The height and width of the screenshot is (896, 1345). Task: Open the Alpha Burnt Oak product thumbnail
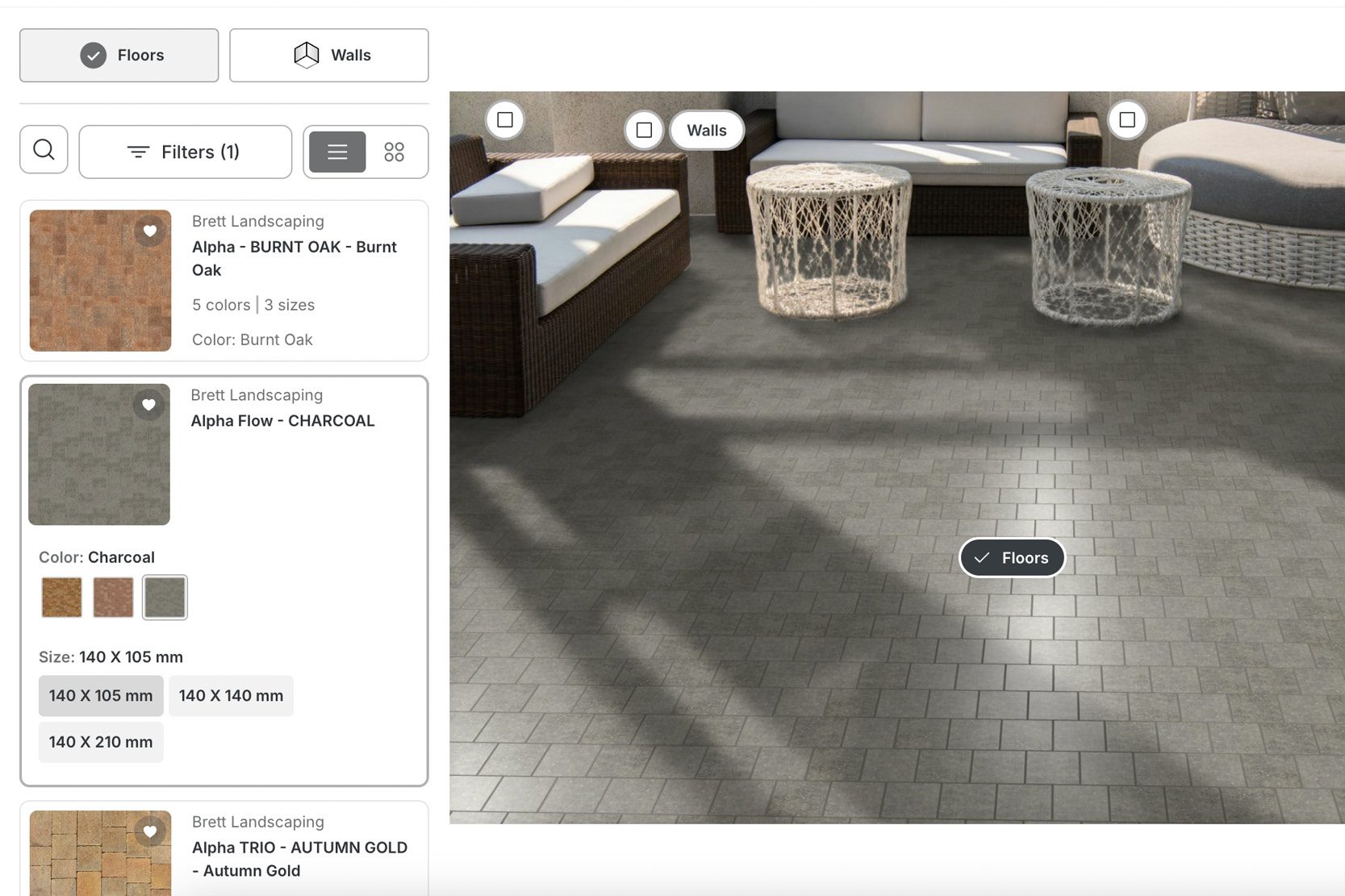[x=100, y=281]
